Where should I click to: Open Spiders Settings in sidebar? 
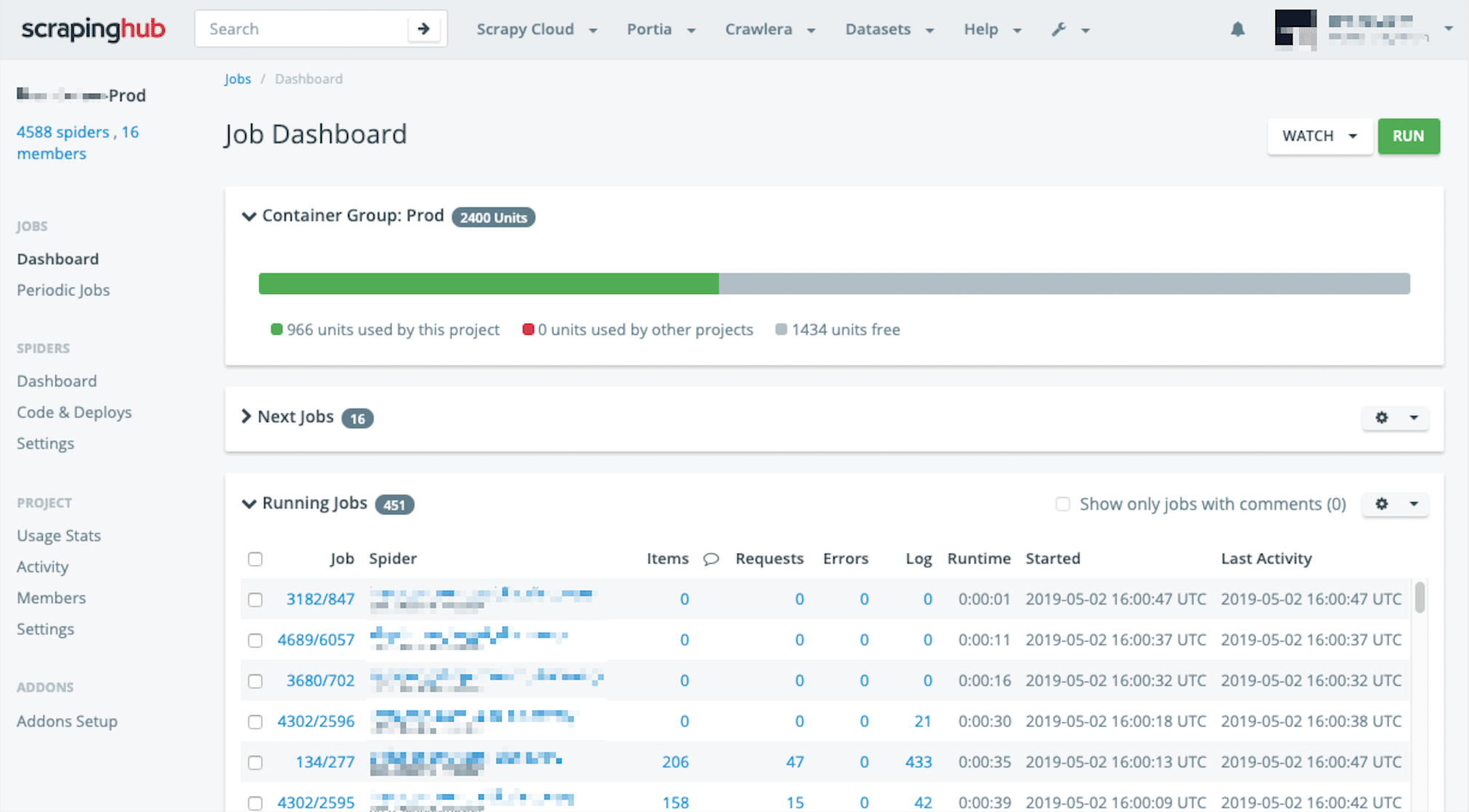point(45,443)
